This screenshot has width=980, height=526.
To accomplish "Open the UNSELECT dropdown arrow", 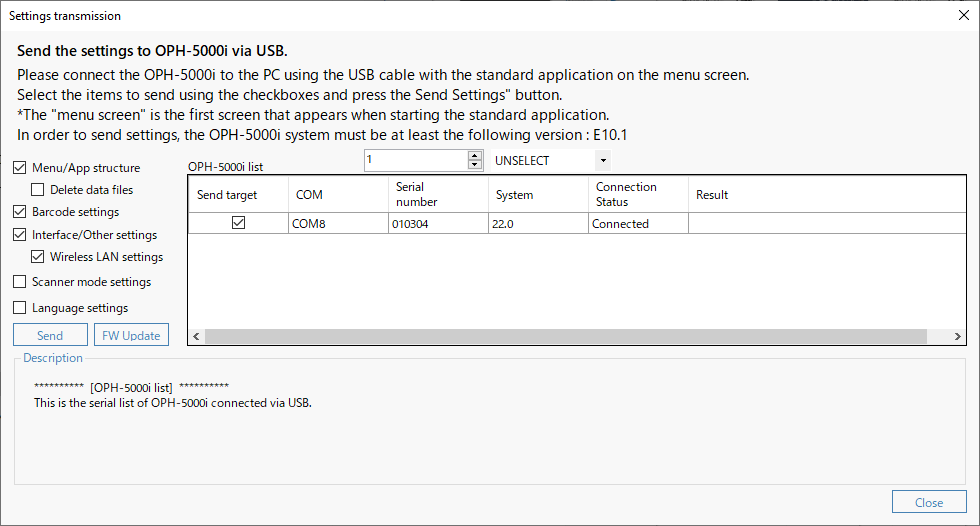I will click(602, 161).
